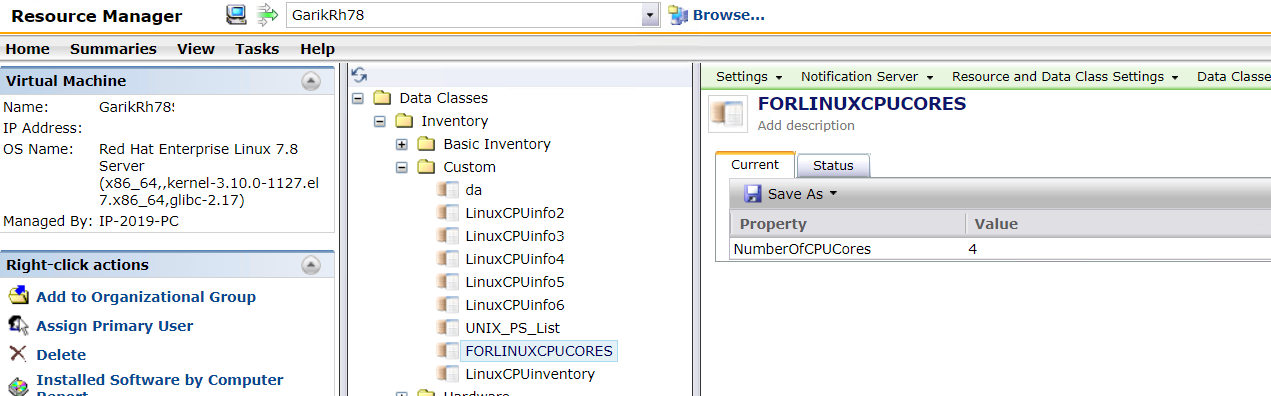This screenshot has height=396, width=1271.
Task: Click the NumberOfCPUCores property cell
Action: [x=848, y=249]
